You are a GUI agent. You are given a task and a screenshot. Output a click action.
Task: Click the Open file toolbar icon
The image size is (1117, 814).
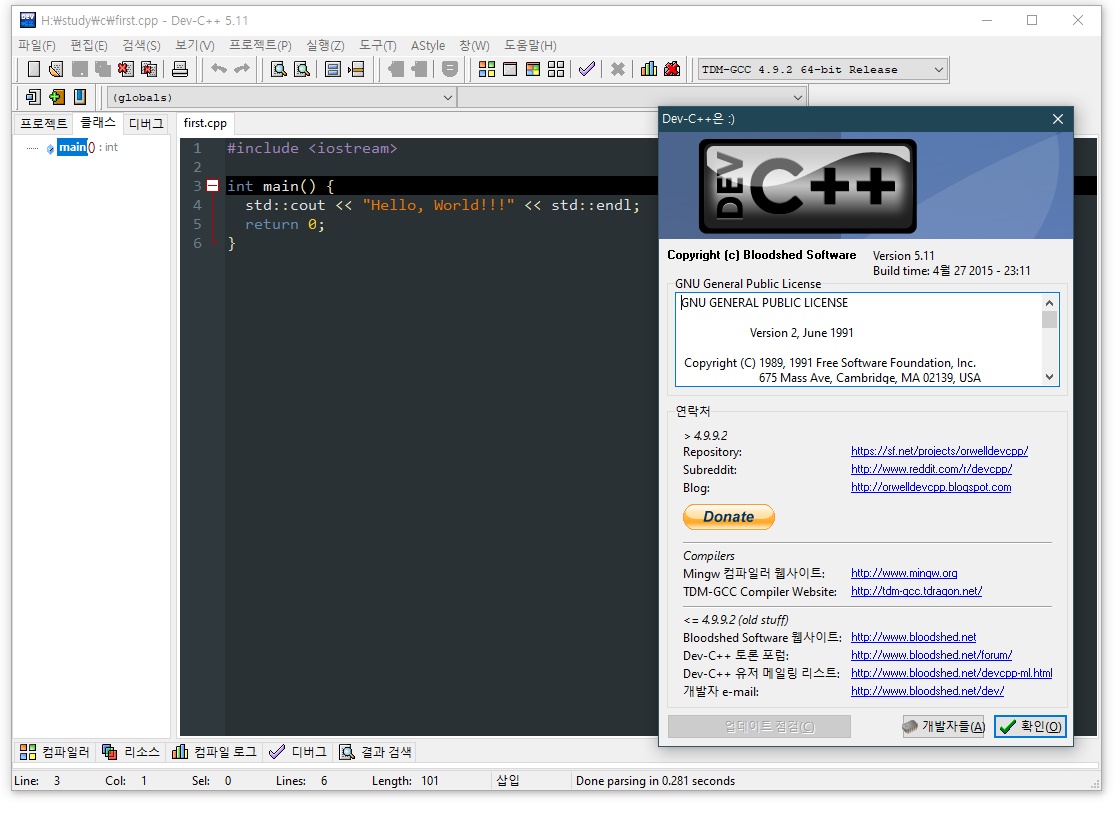pyautogui.click(x=56, y=69)
